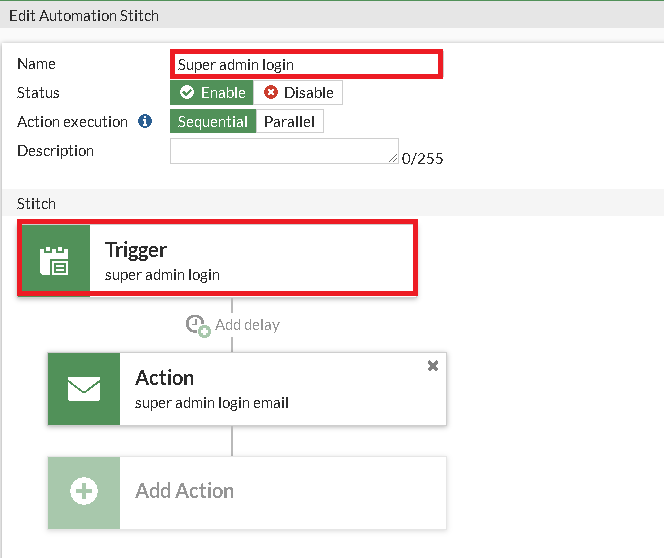Open the super admin login email Action

(280, 389)
